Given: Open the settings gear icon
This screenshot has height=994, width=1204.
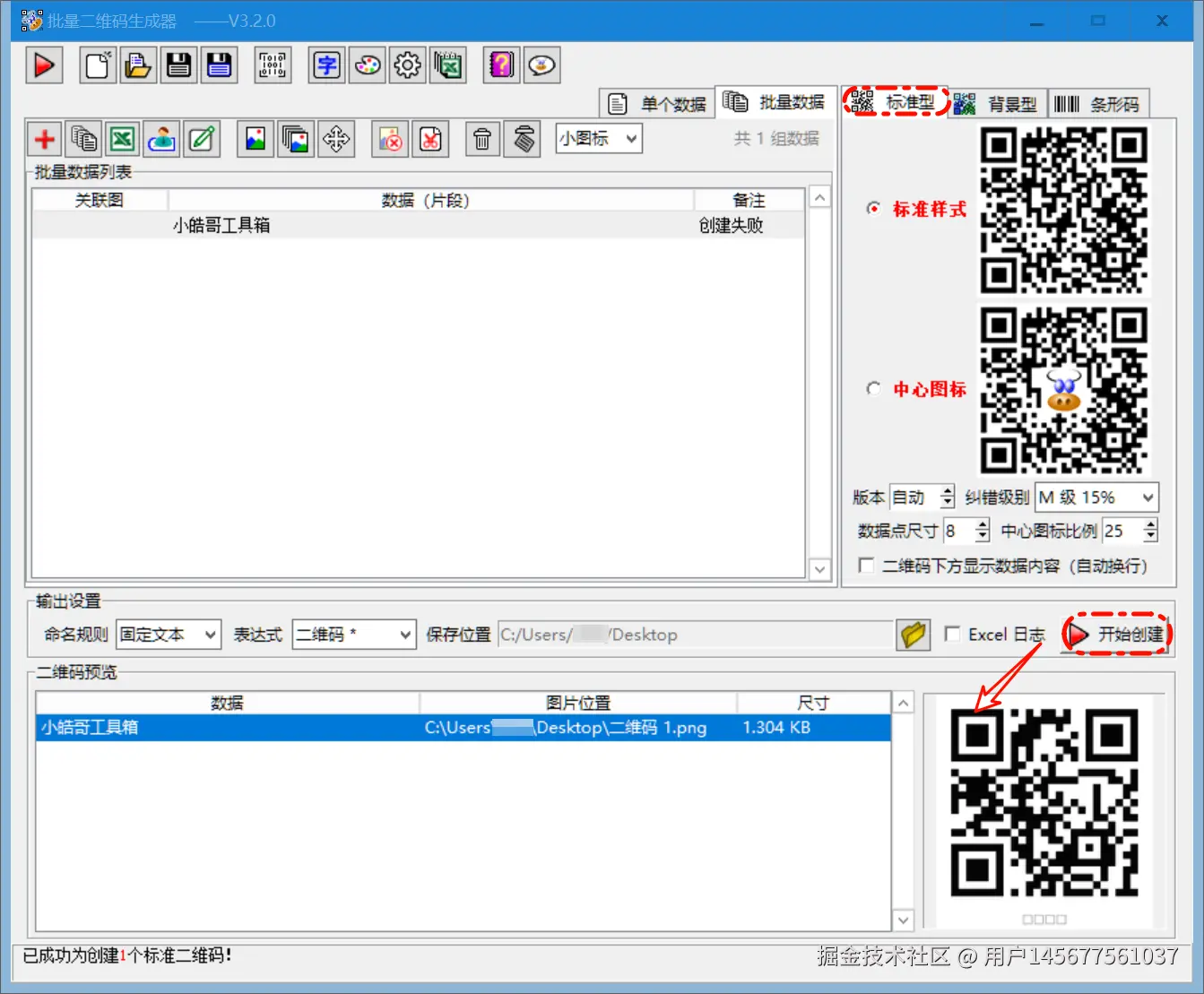Looking at the screenshot, I should (407, 65).
